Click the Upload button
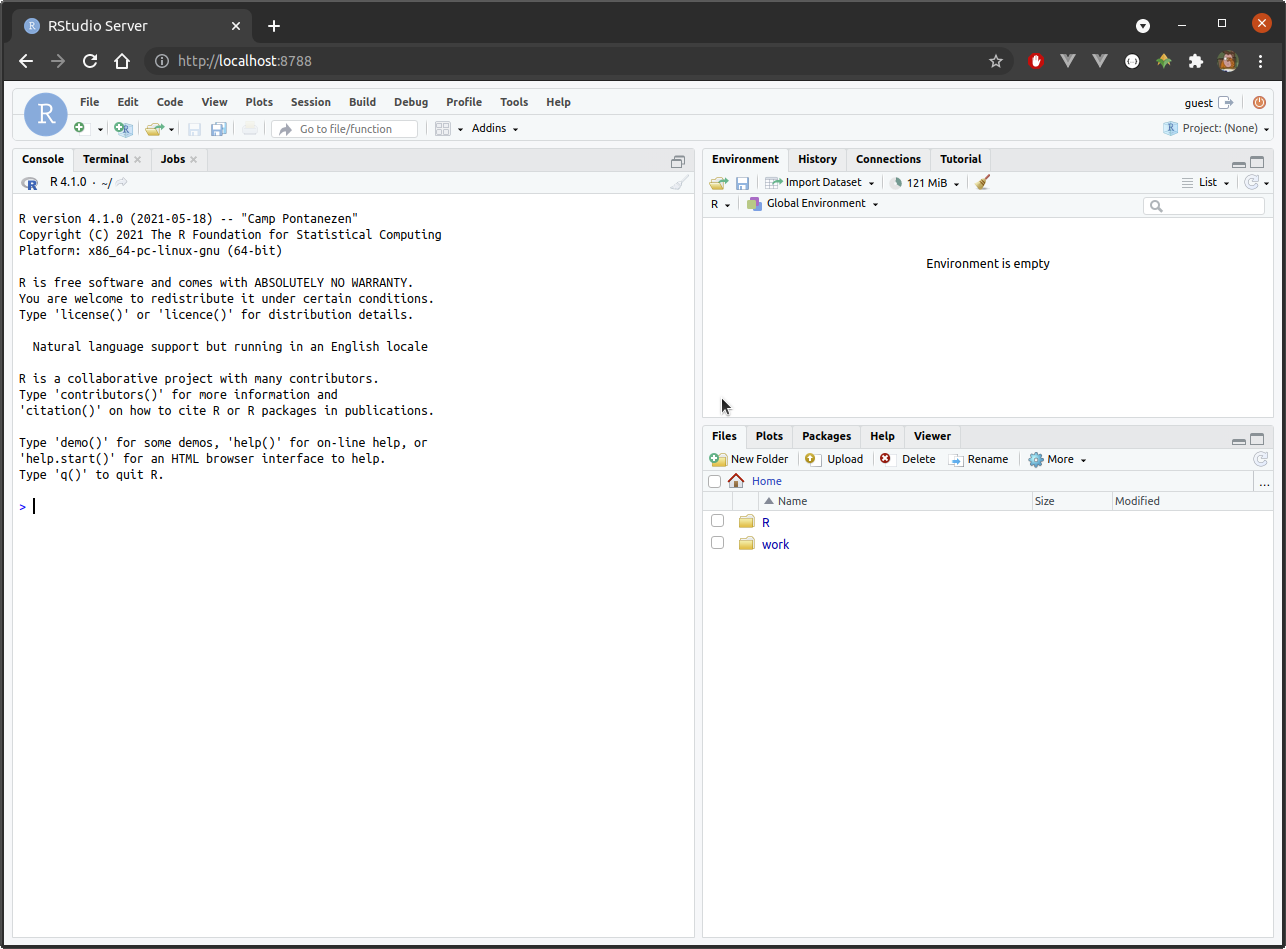 coord(834,459)
